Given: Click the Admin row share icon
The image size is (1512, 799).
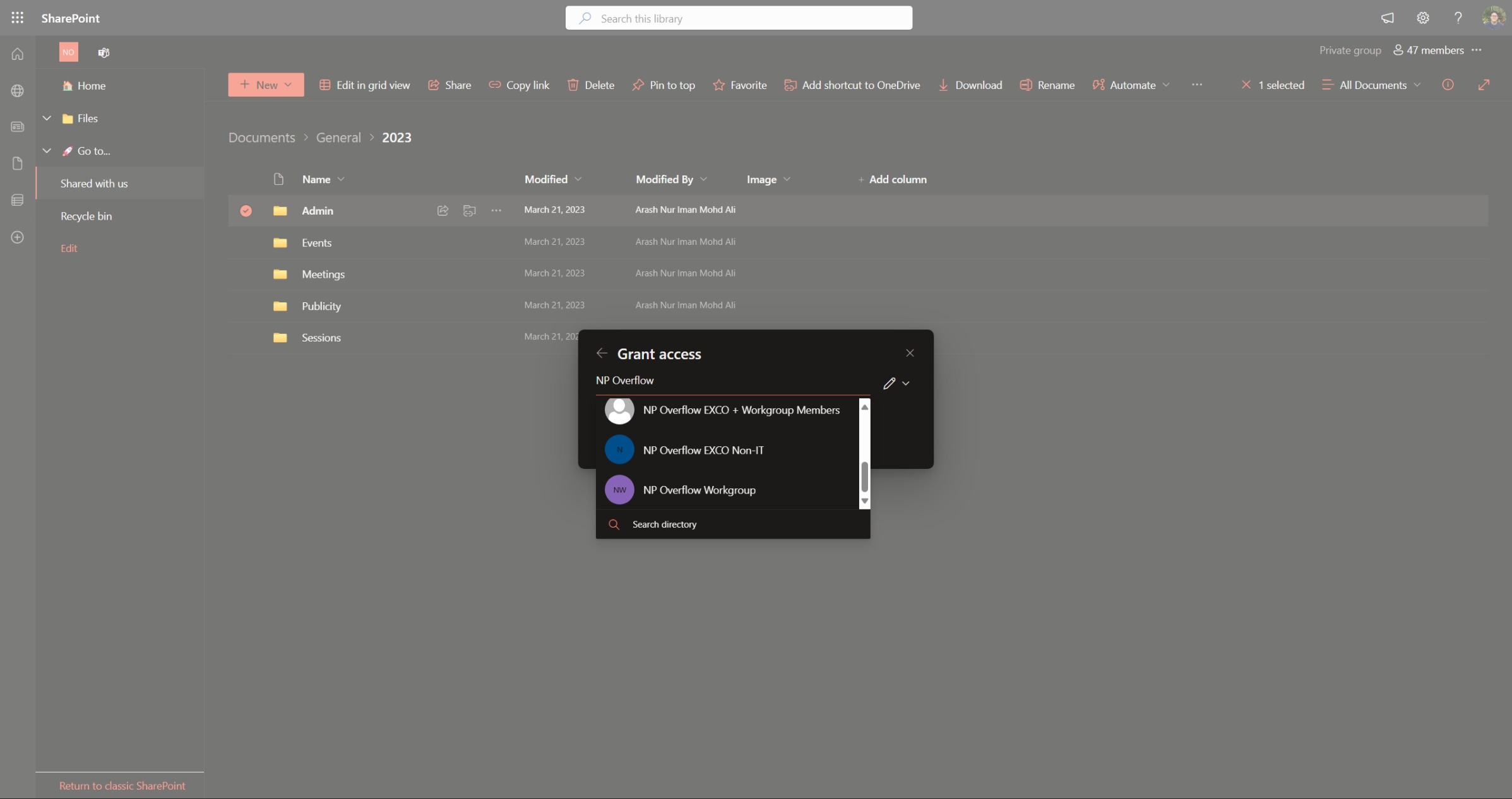Looking at the screenshot, I should click(443, 210).
